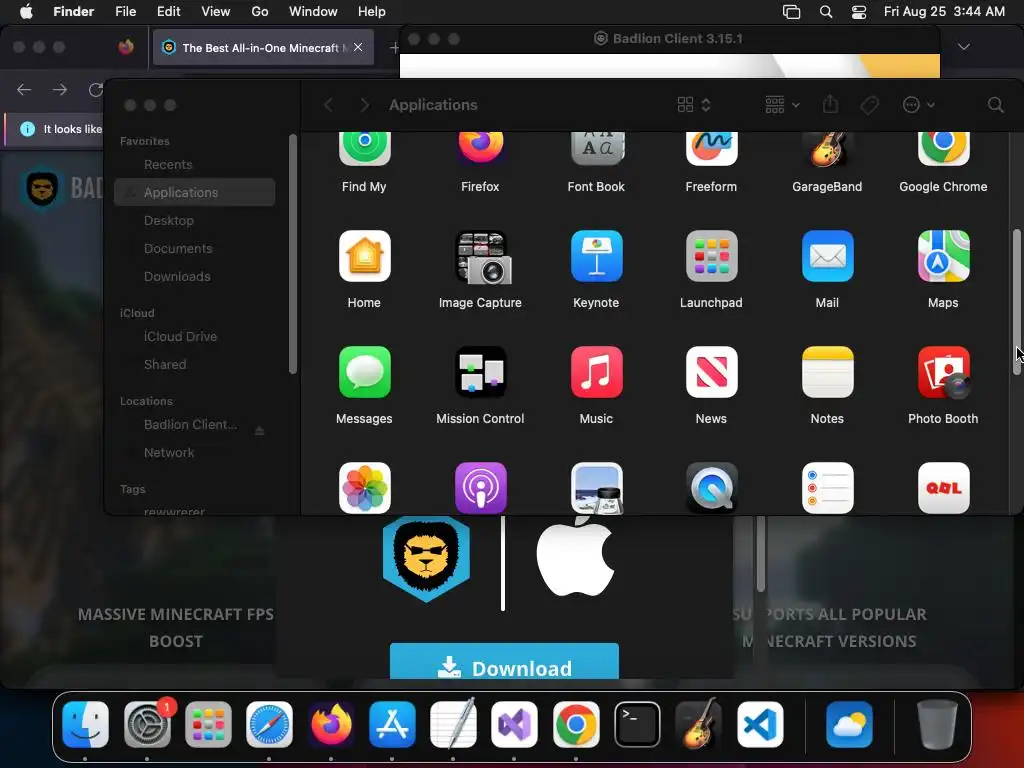Select Launchpad in the Applications folder
Image resolution: width=1024 pixels, height=768 pixels.
711,256
